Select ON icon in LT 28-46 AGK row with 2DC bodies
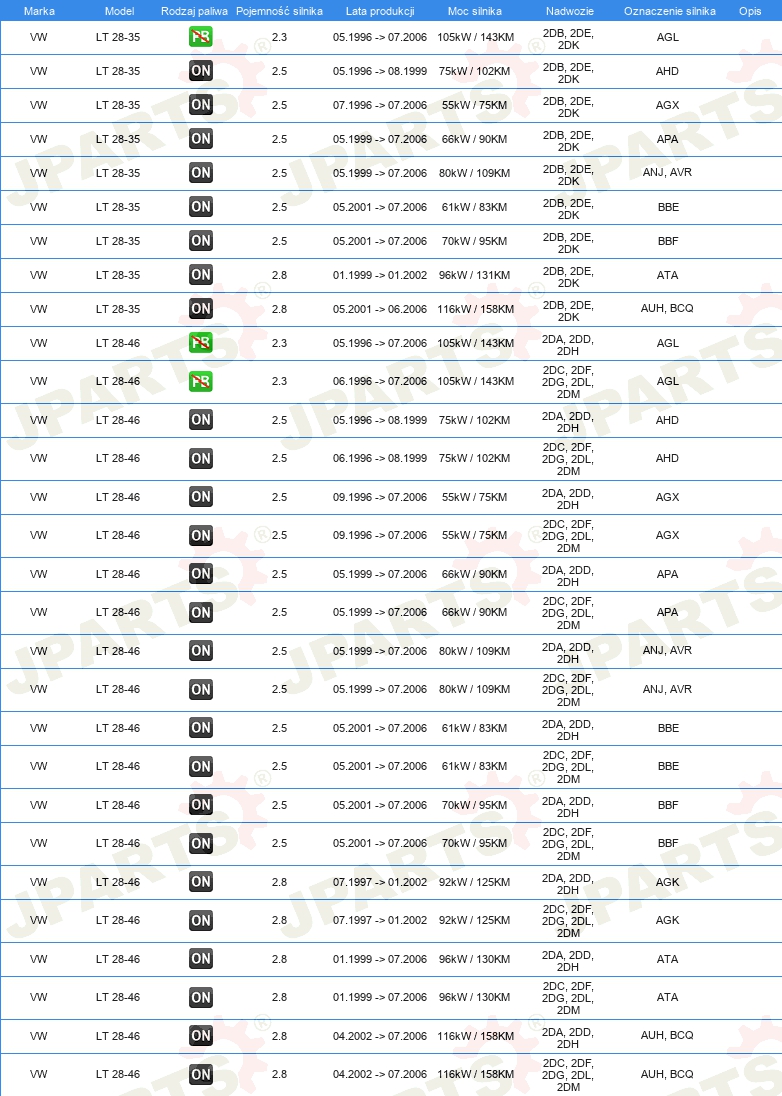This screenshot has width=782, height=1096. tap(201, 921)
